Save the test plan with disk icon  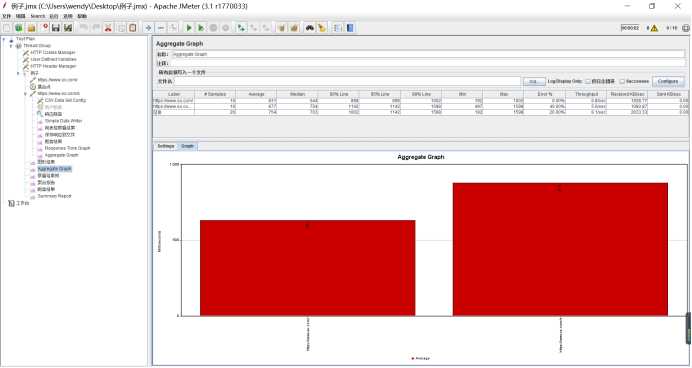click(x=56, y=28)
